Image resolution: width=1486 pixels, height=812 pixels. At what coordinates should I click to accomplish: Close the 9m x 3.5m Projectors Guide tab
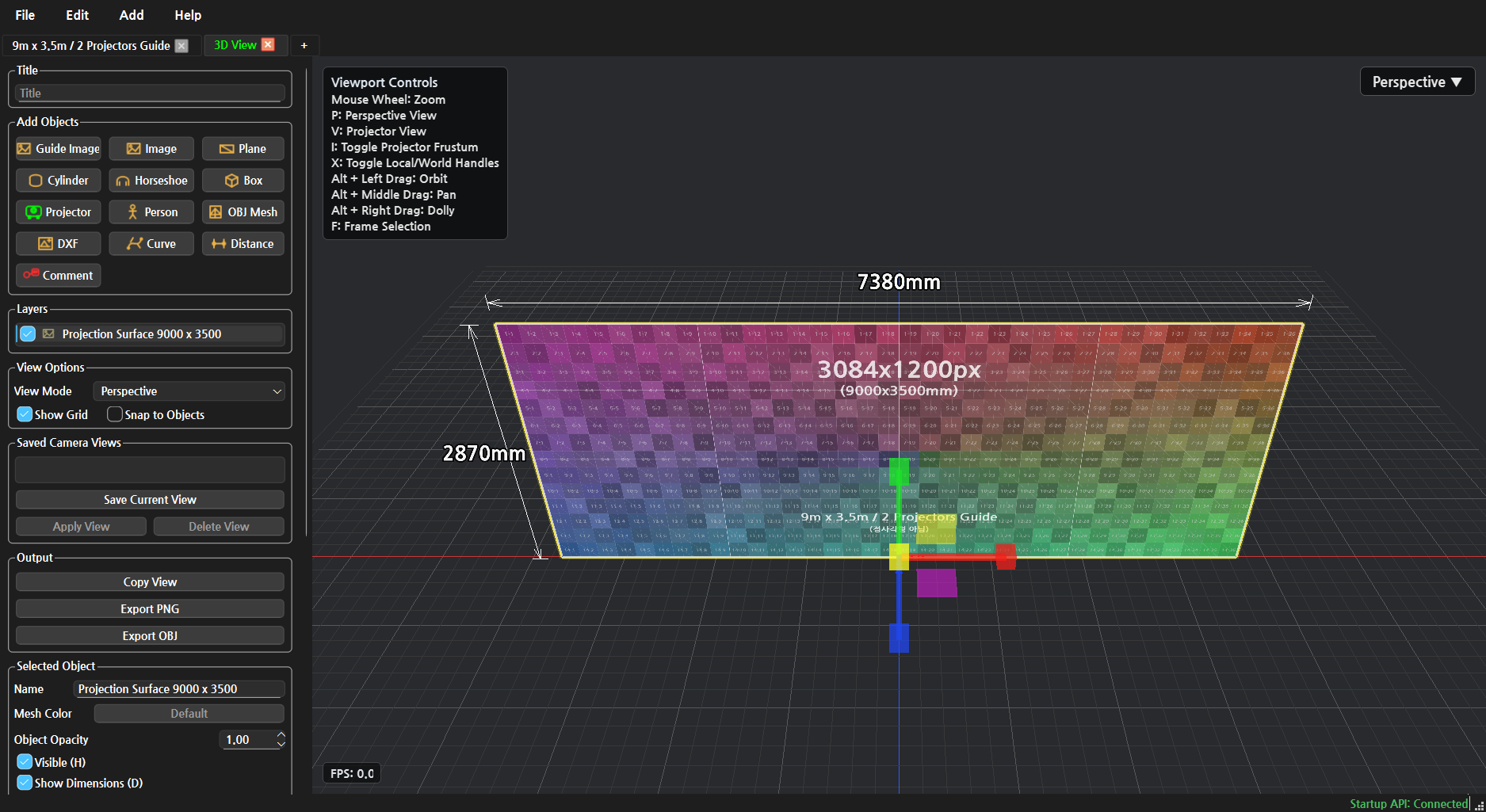pyautogui.click(x=181, y=46)
